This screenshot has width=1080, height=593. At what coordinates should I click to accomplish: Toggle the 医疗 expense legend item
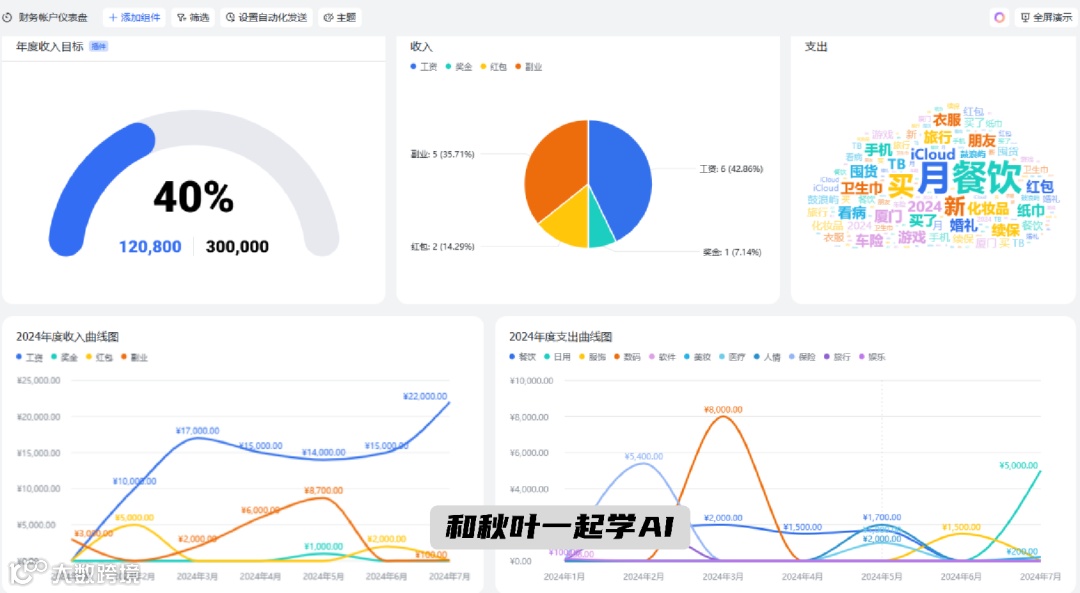click(733, 357)
